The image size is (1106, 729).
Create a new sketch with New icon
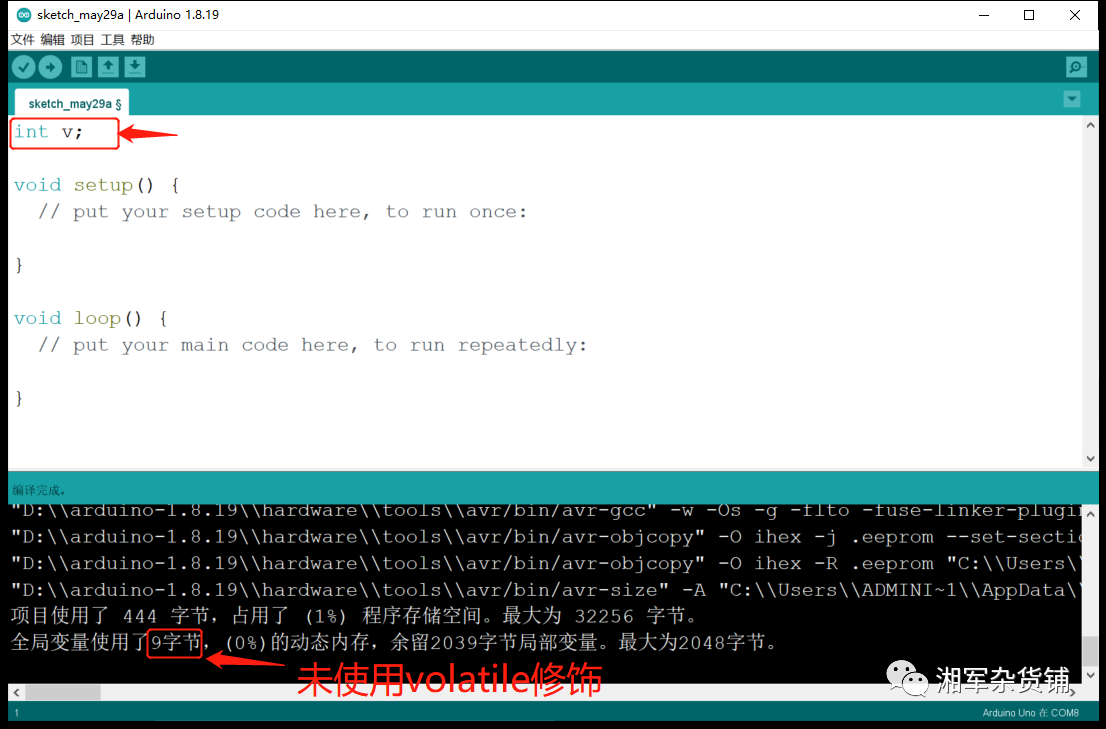pos(81,67)
